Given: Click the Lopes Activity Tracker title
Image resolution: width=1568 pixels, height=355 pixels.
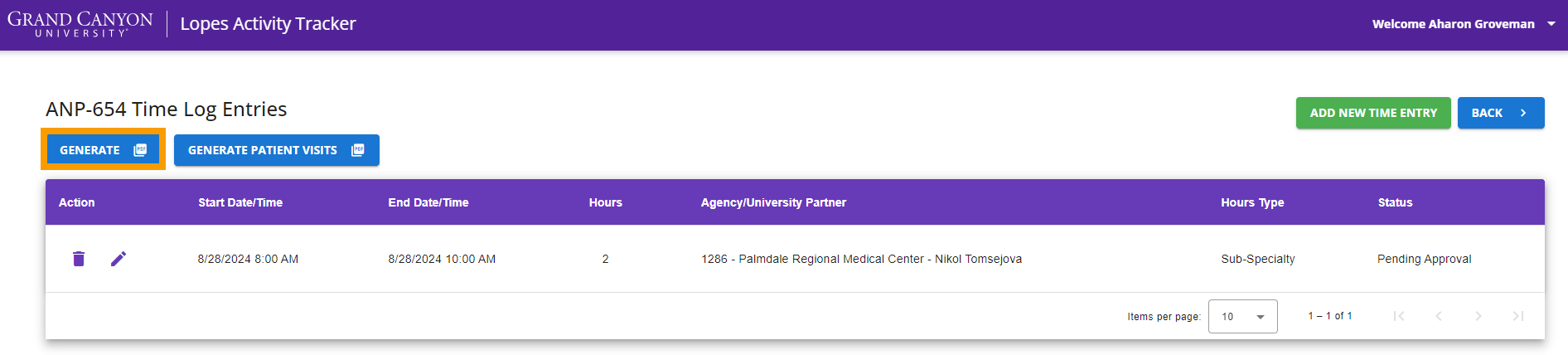Looking at the screenshot, I should (x=268, y=24).
